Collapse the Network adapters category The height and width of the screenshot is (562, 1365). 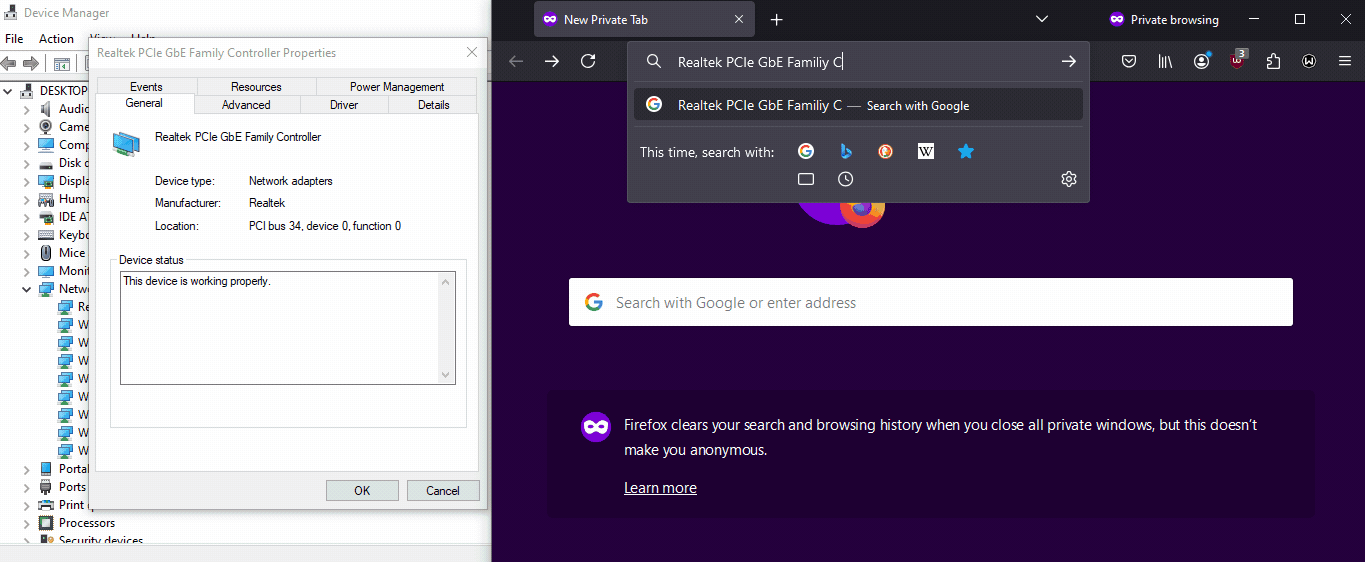27,289
